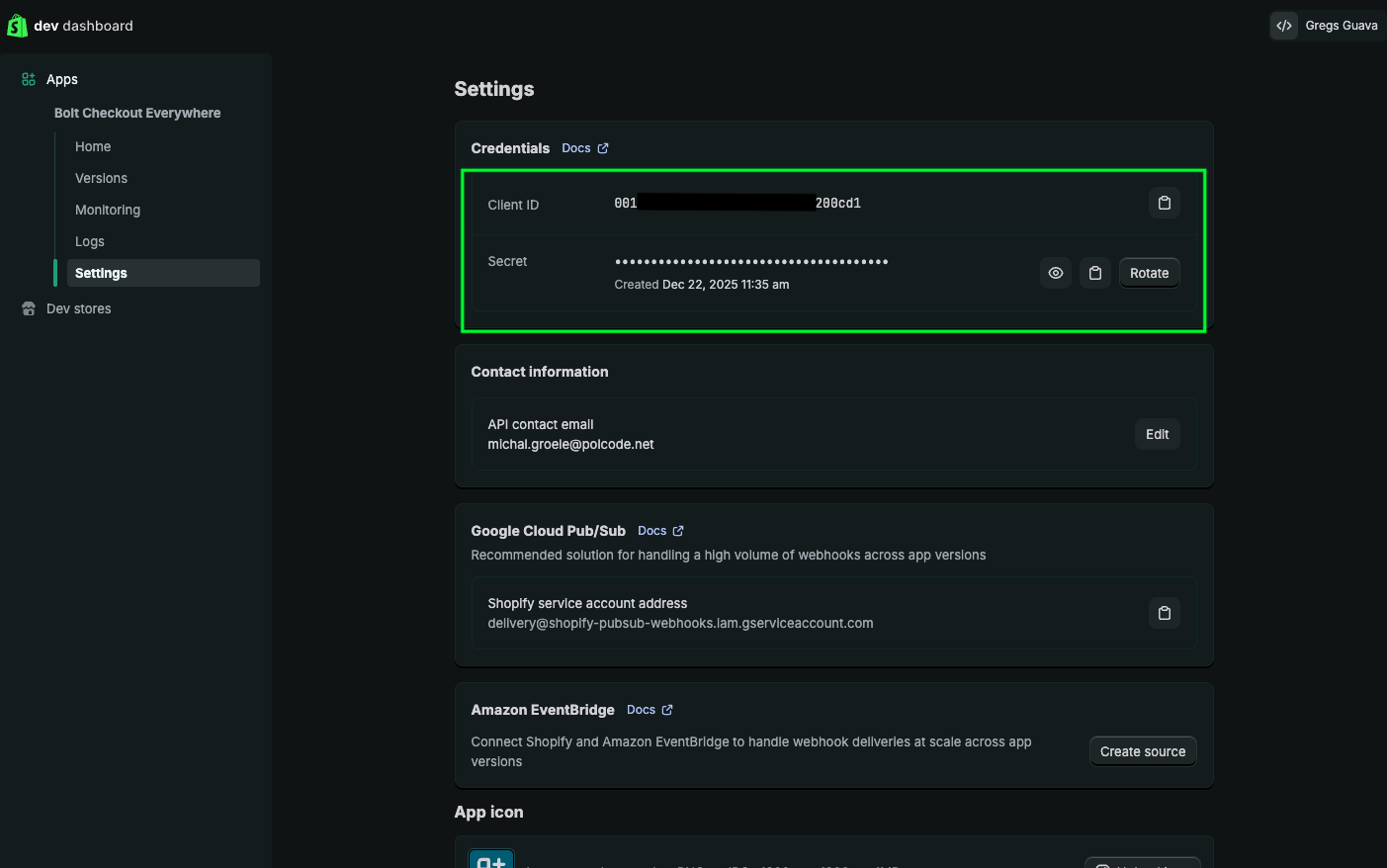Go to the Home page in sidebar
The height and width of the screenshot is (868, 1387).
(93, 146)
